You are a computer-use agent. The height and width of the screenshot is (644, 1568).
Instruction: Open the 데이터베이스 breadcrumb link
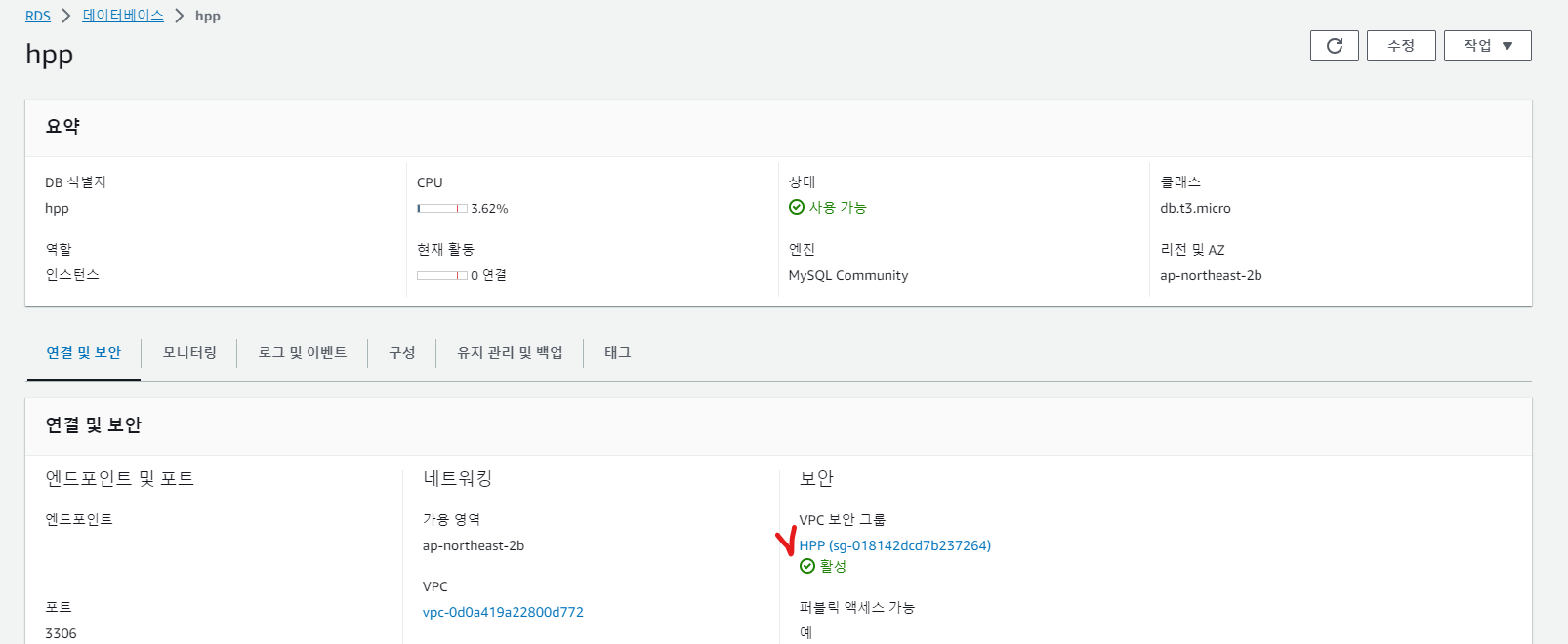click(123, 16)
